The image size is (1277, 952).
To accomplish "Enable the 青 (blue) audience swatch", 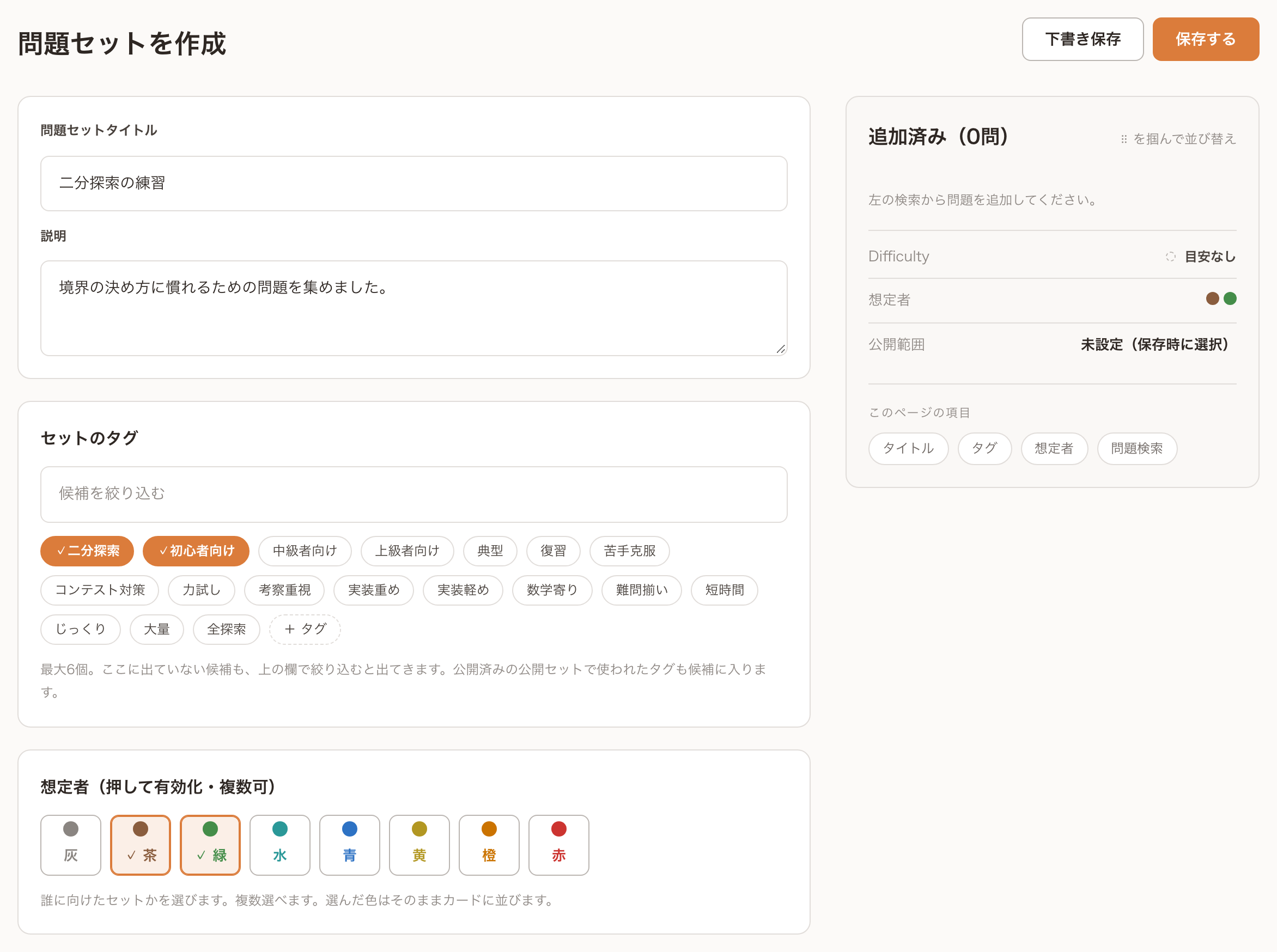I will [350, 845].
